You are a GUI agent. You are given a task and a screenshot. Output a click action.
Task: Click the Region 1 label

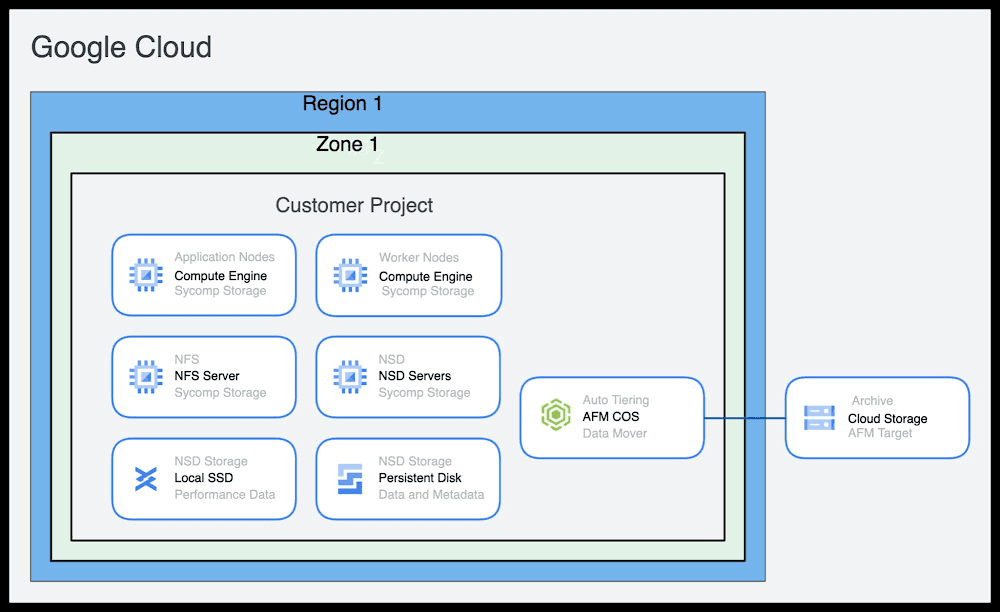pos(342,103)
